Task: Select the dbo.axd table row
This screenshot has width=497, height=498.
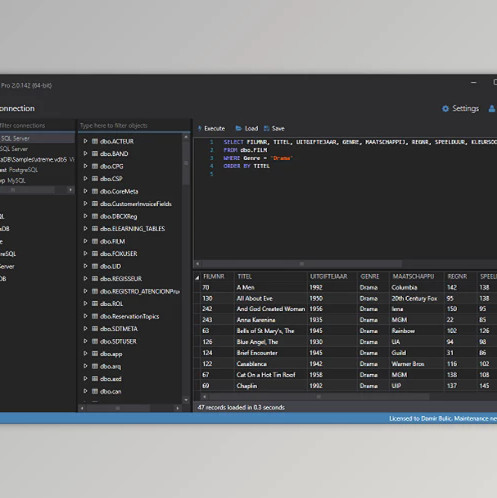Action: 111,379
